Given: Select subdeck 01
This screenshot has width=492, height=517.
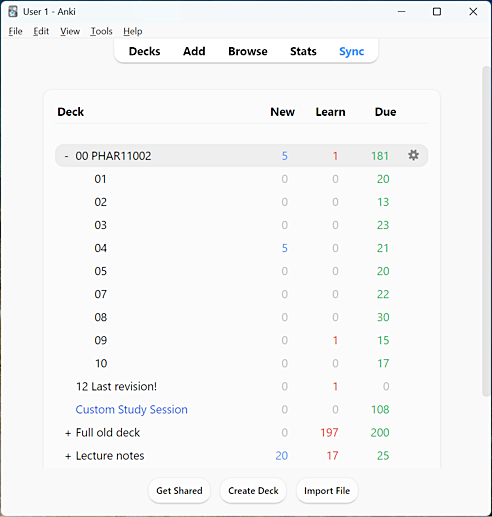Looking at the screenshot, I should click(100, 179).
